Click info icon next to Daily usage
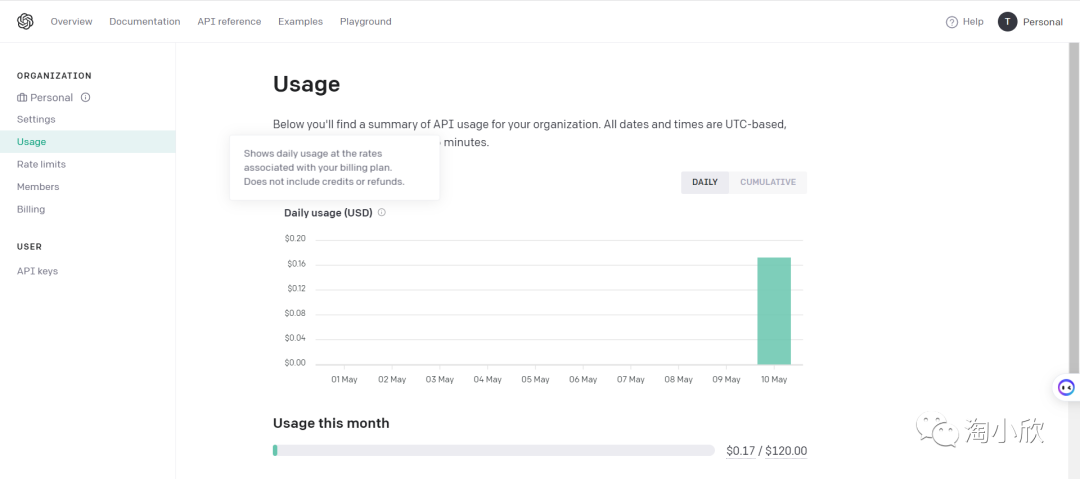Screen dimensions: 1080x479 382,212
